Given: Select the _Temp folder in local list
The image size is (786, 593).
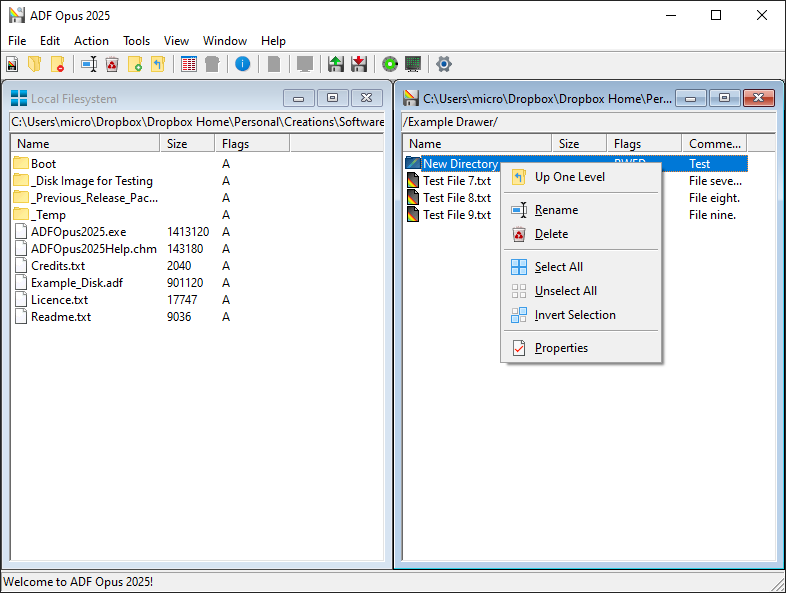Looking at the screenshot, I should pos(48,215).
